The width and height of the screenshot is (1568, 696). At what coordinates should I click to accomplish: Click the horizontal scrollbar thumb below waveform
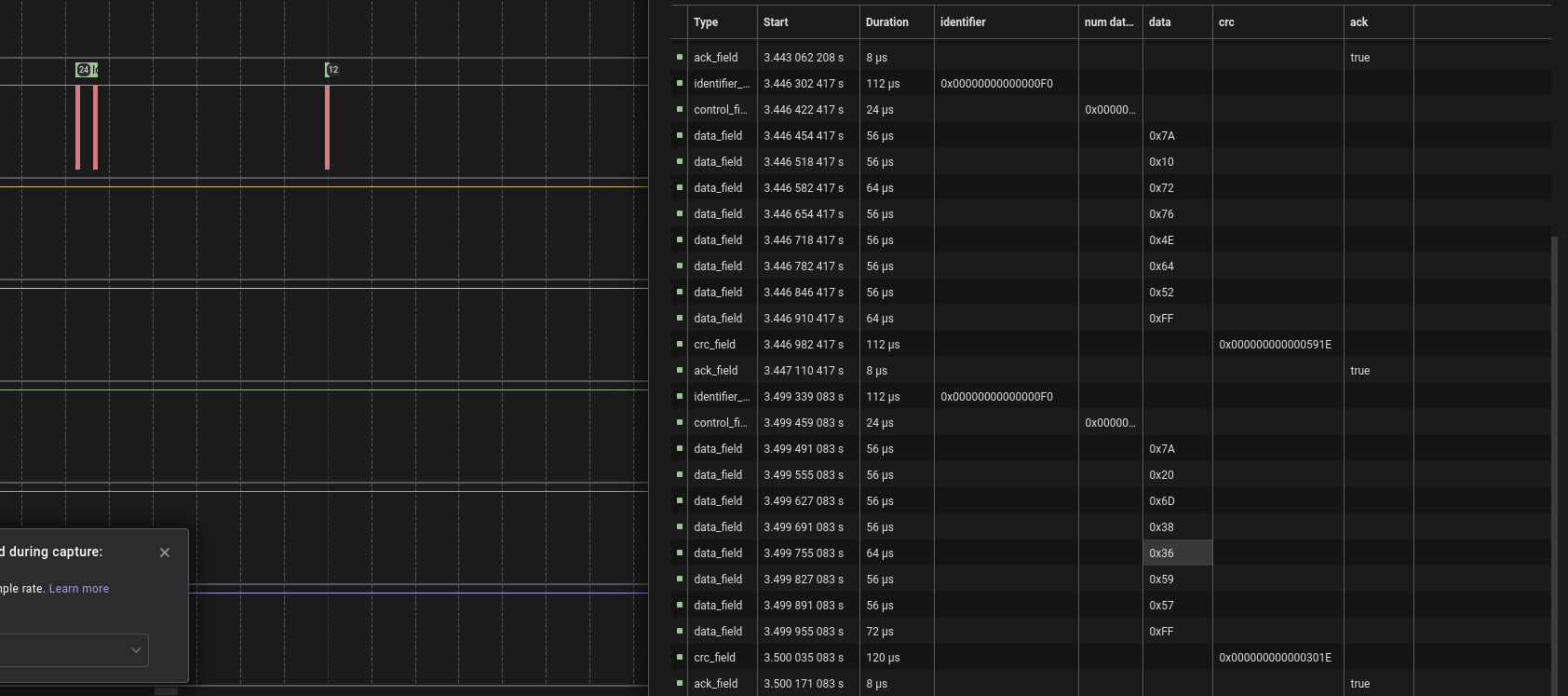pos(166,691)
